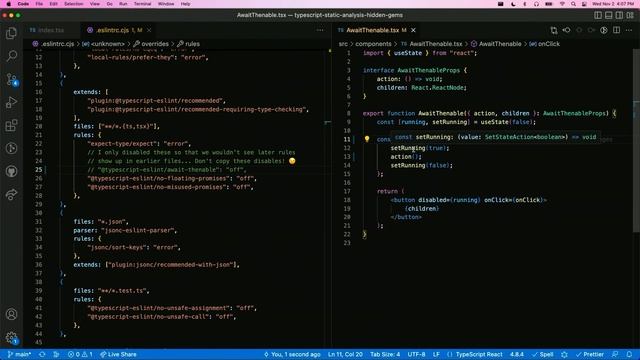Screen dimensions: 640x360
Task: Toggle secondary side bar layout icon
Action: point(619,15)
